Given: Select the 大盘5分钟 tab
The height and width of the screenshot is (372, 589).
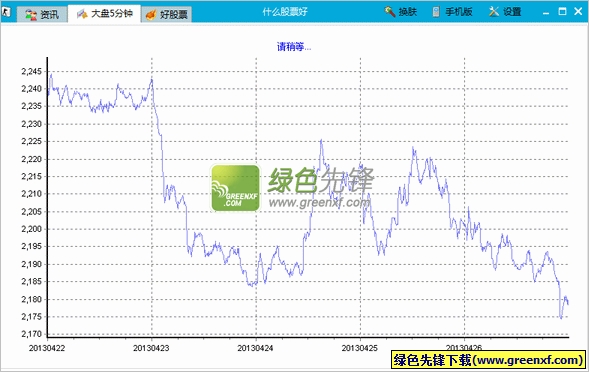Looking at the screenshot, I should [104, 14].
